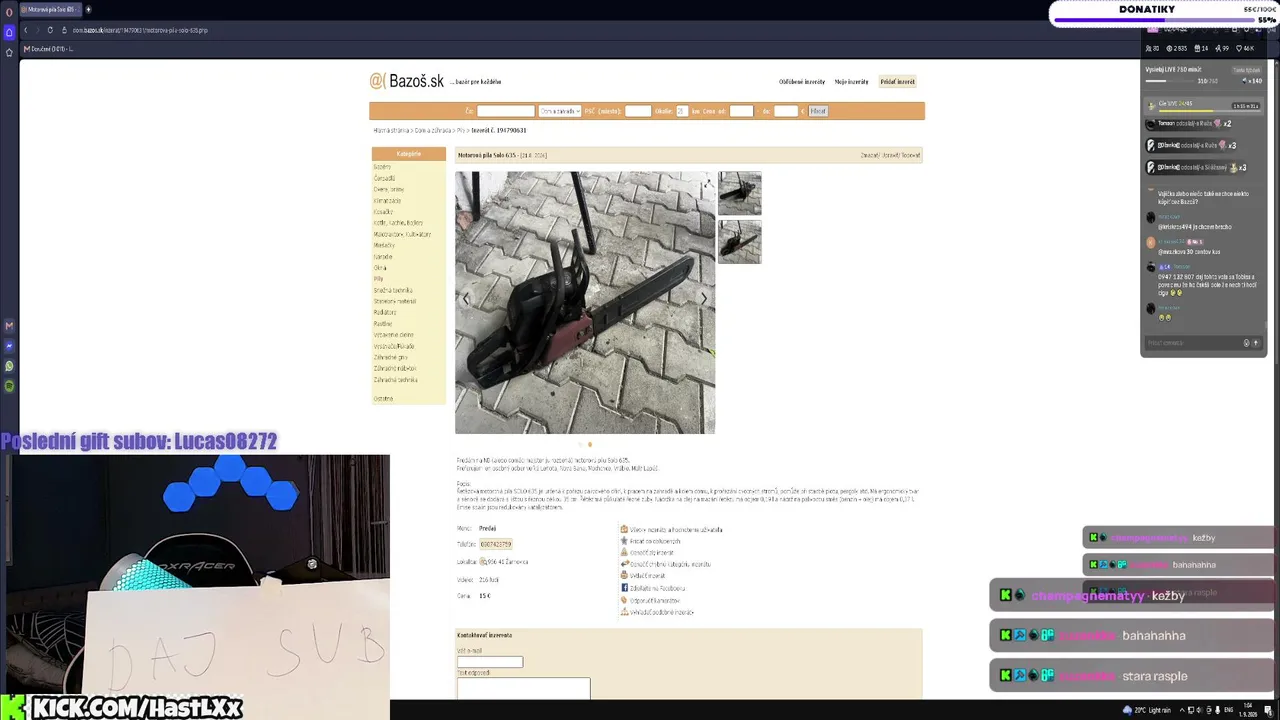Select the first chainsaw thumbnail
Image resolution: width=1280 pixels, height=720 pixels.
pyautogui.click(x=740, y=193)
